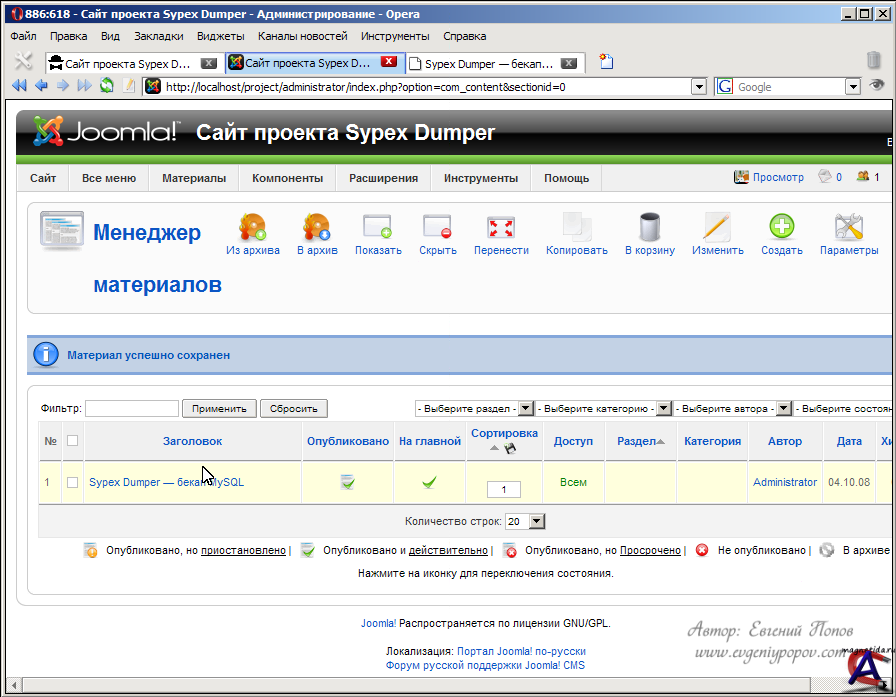Image resolution: width=896 pixels, height=697 pixels.
Task: Click the 'Создать' new article icon
Action: pos(781,227)
